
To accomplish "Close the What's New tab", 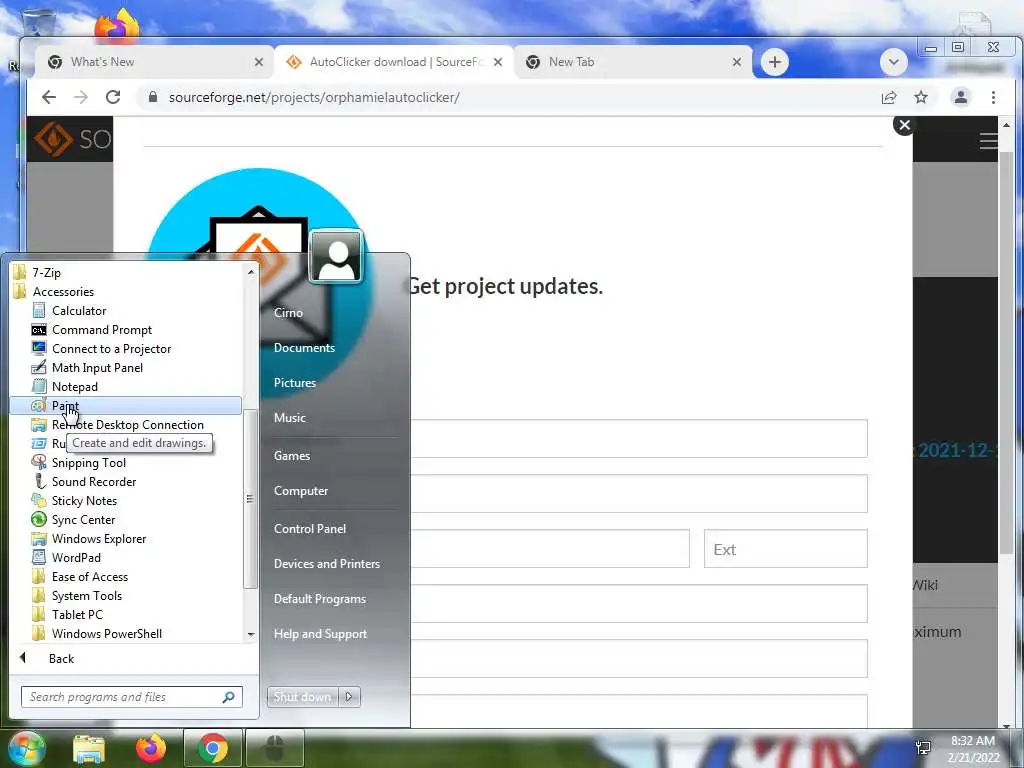I will (x=259, y=62).
